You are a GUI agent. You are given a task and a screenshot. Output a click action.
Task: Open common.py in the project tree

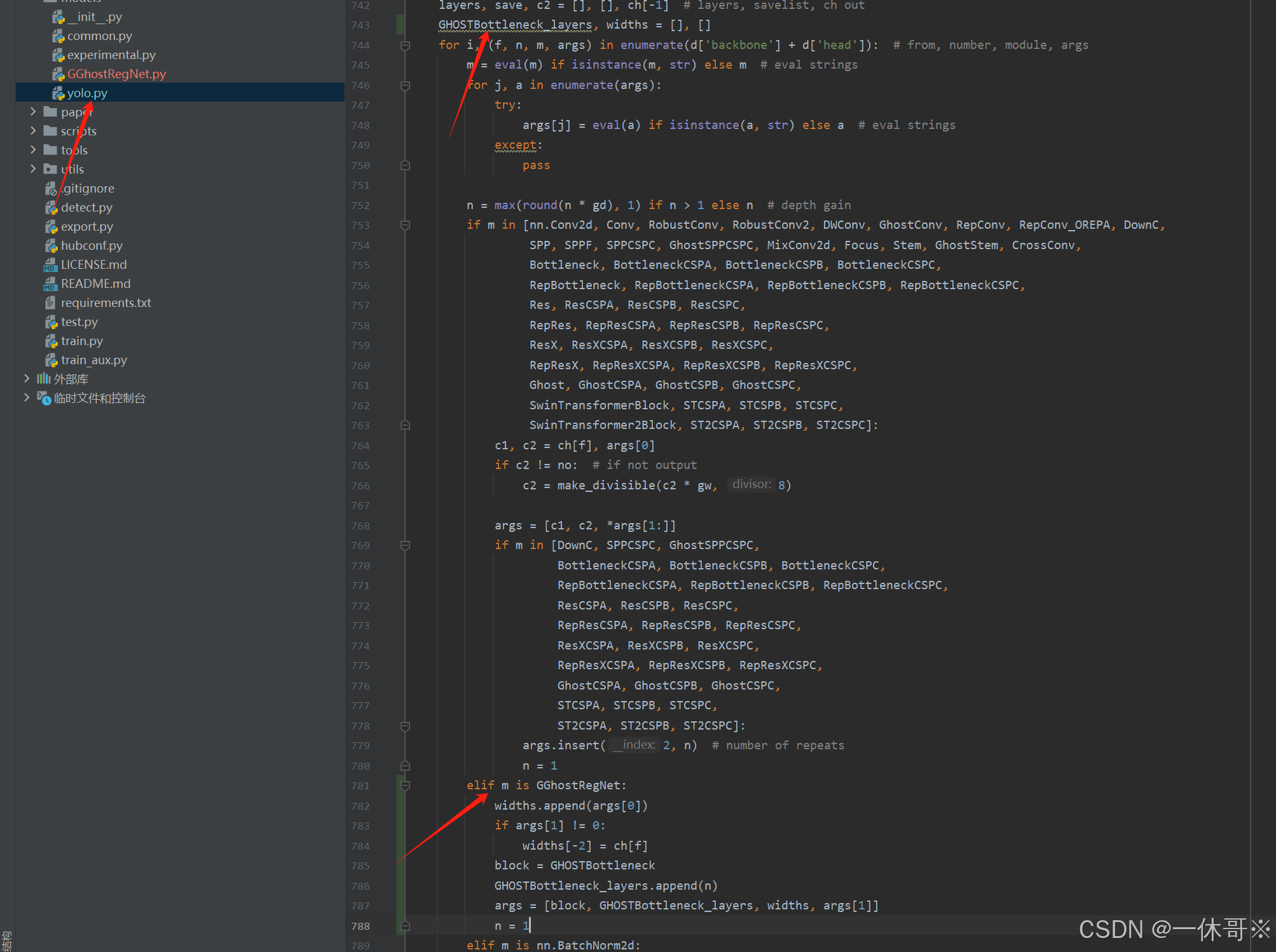tap(99, 36)
